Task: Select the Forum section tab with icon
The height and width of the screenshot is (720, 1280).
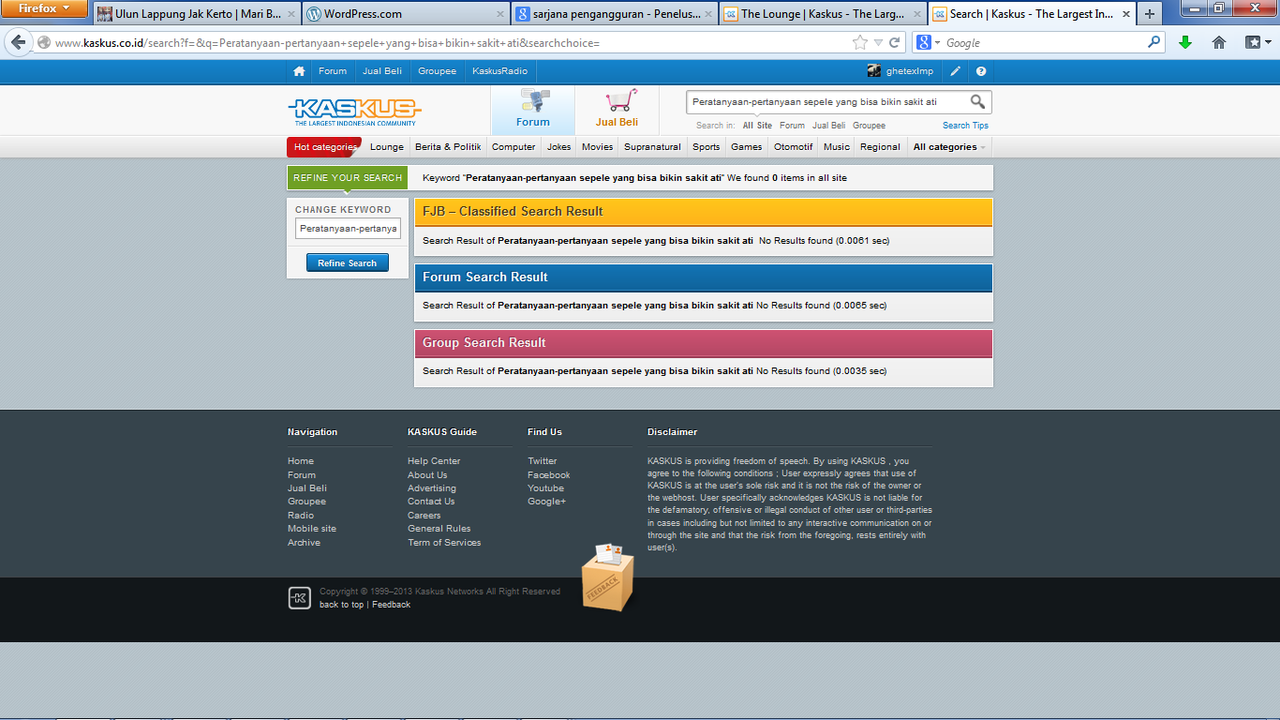Action: (533, 110)
